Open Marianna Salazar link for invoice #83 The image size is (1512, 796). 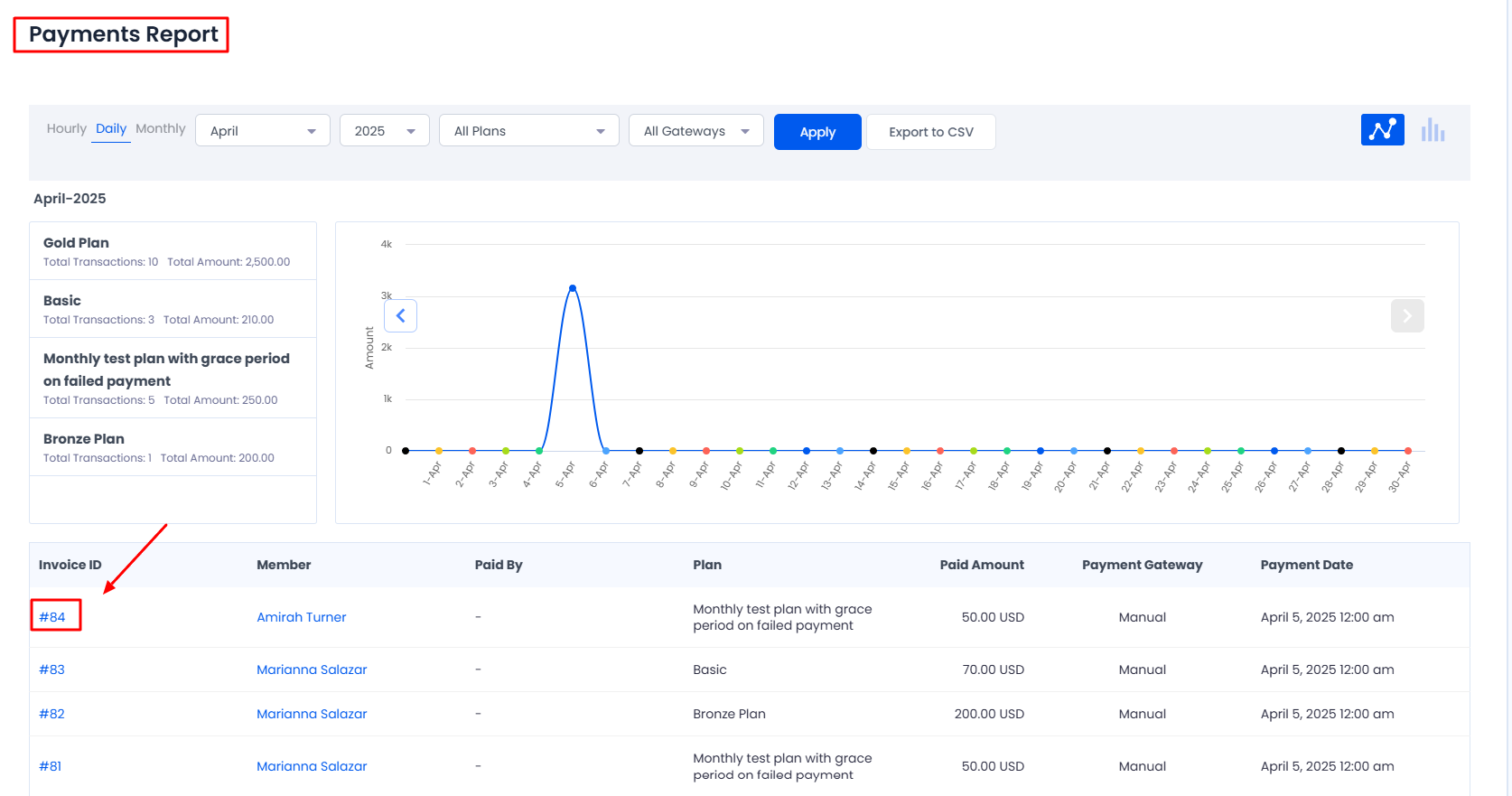pos(312,670)
